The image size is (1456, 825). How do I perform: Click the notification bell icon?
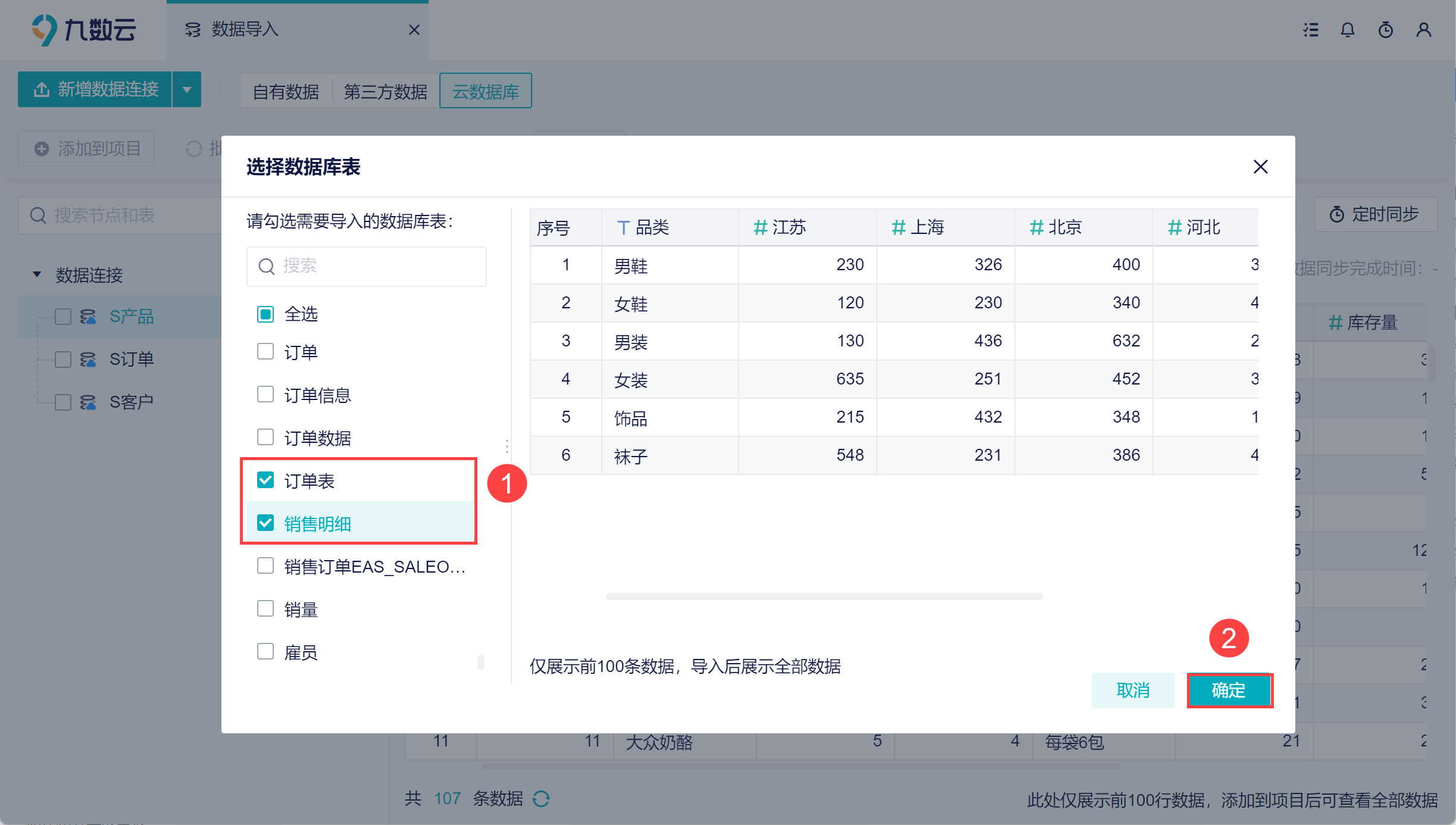(1348, 30)
